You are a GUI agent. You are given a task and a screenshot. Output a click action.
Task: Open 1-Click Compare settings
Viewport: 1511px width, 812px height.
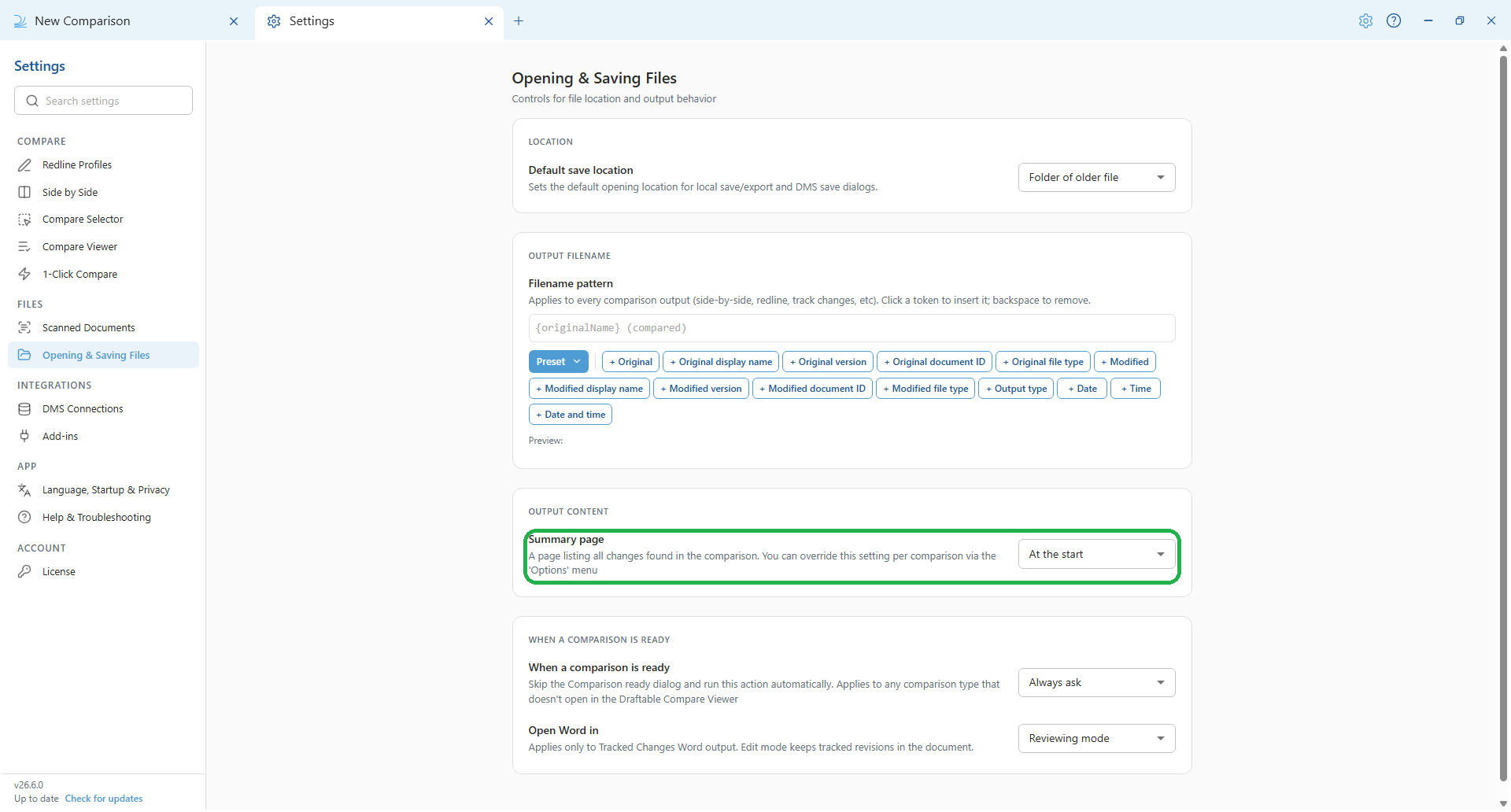pos(103,275)
